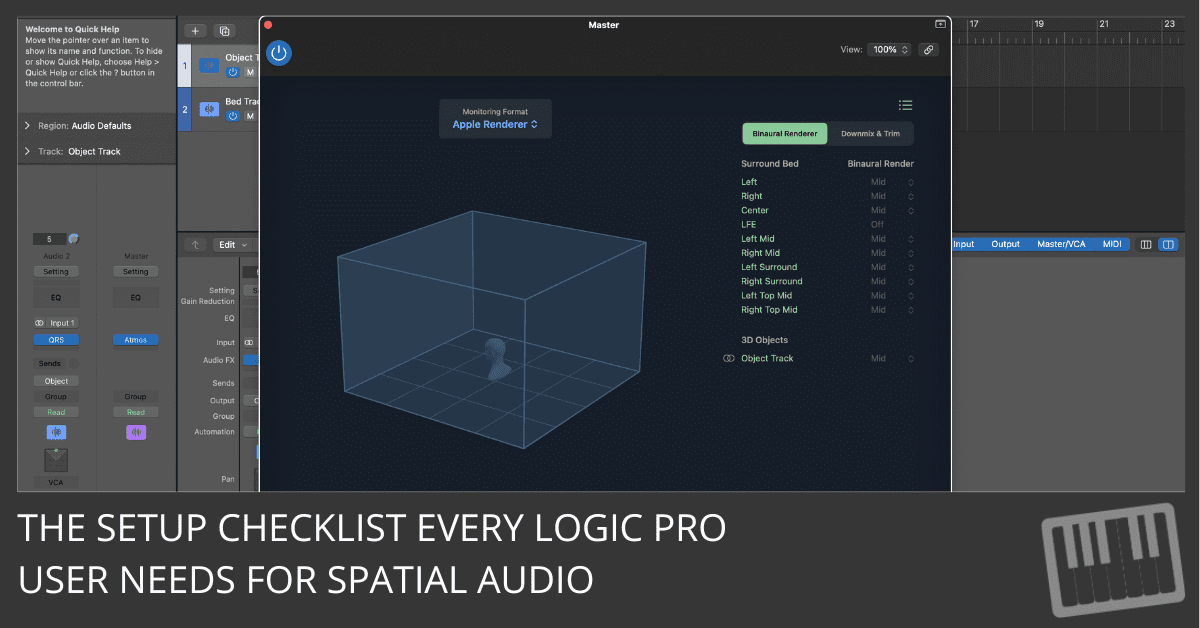This screenshot has width=1200, height=628.
Task: Toggle power on the Bed Track
Action: 233,116
